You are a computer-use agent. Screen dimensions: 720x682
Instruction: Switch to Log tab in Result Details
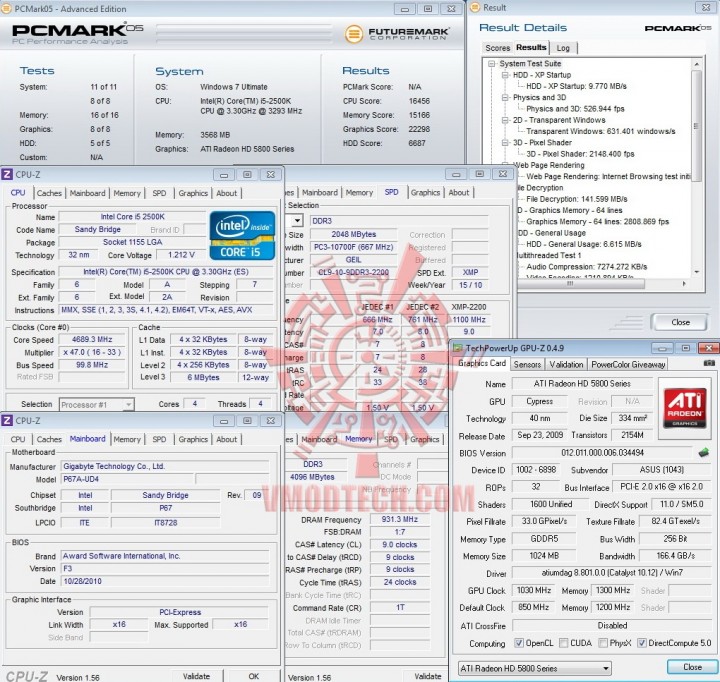point(563,48)
